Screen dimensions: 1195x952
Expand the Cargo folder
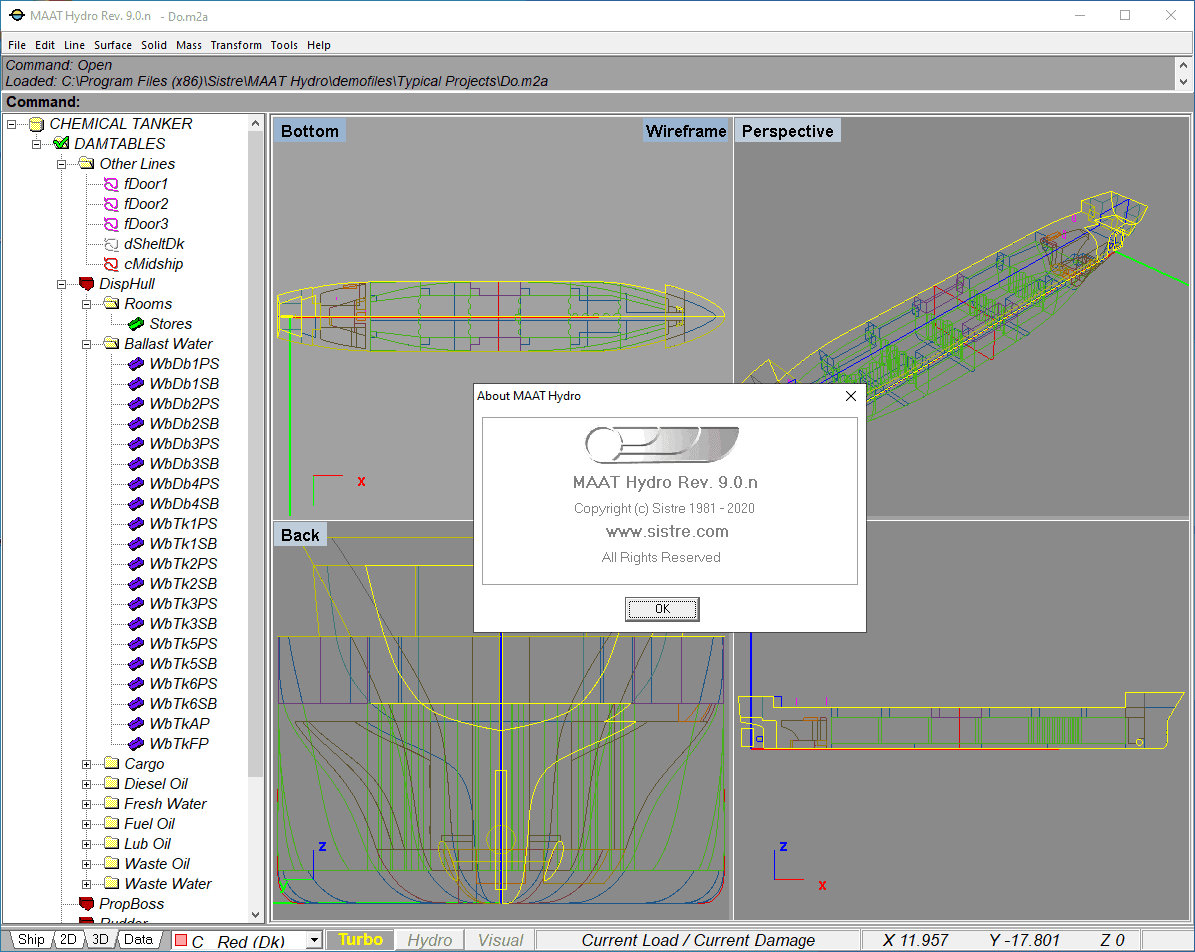87,764
